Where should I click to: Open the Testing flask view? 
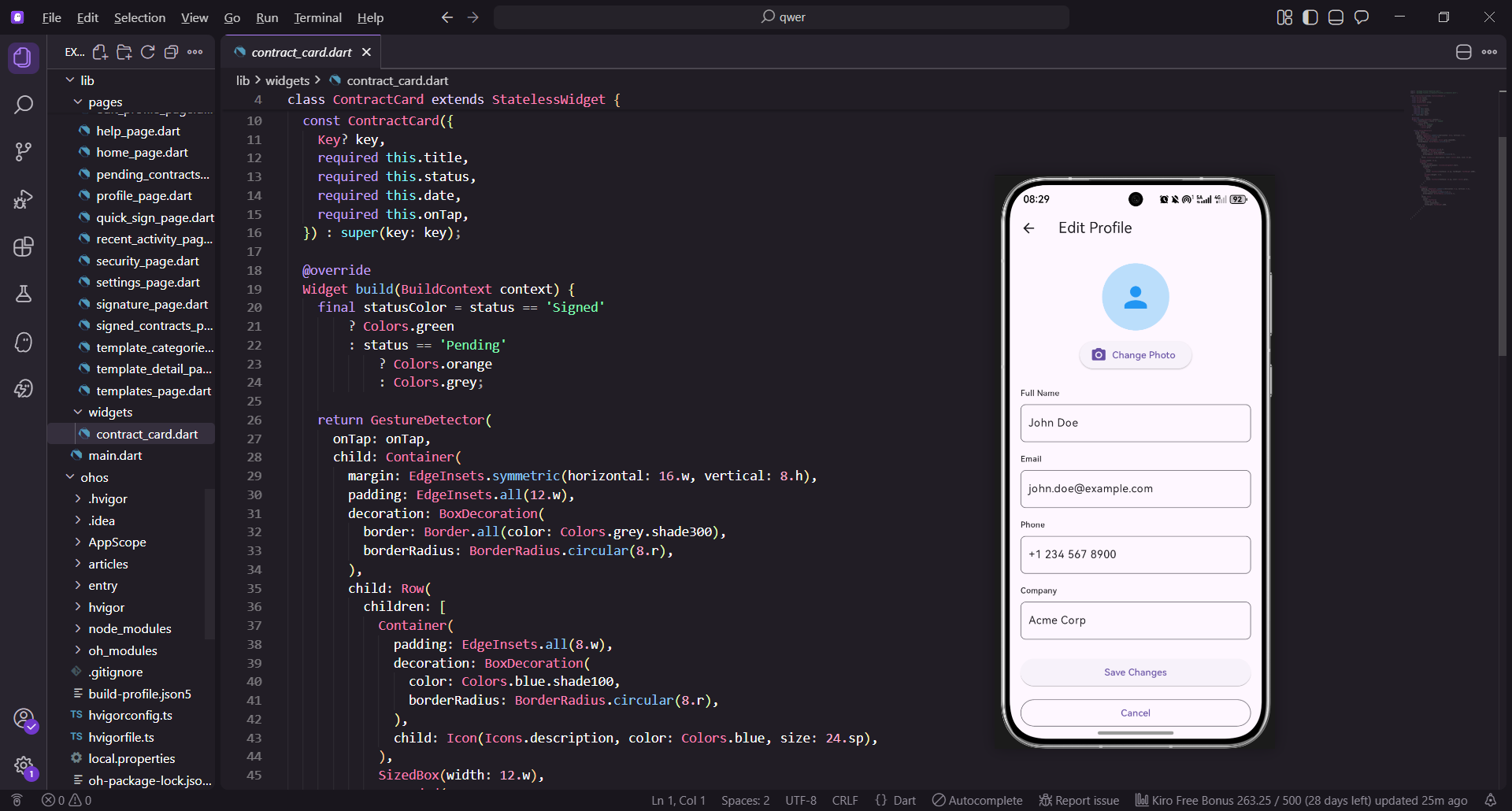click(24, 294)
